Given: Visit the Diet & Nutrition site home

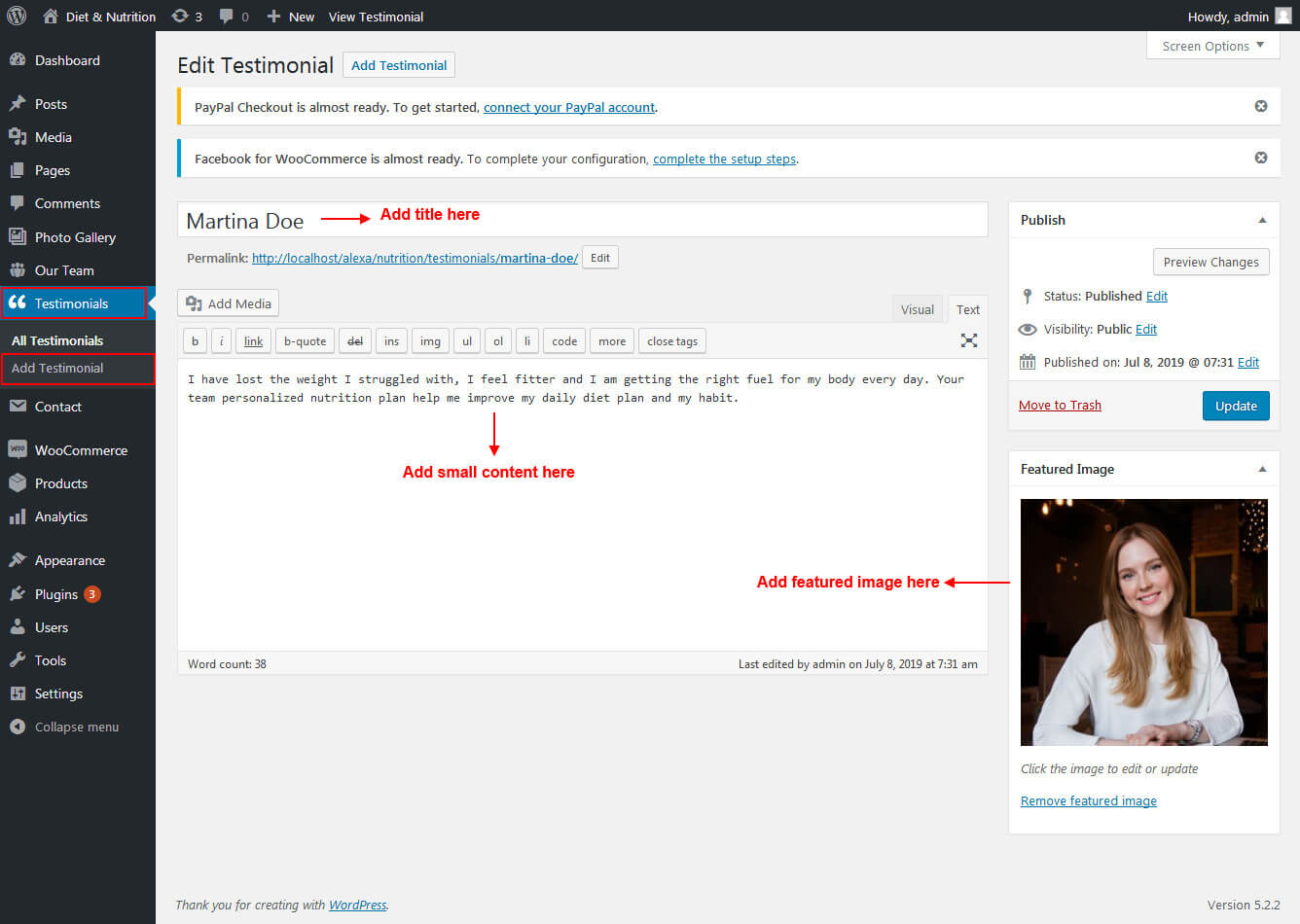Looking at the screenshot, I should click(x=99, y=17).
